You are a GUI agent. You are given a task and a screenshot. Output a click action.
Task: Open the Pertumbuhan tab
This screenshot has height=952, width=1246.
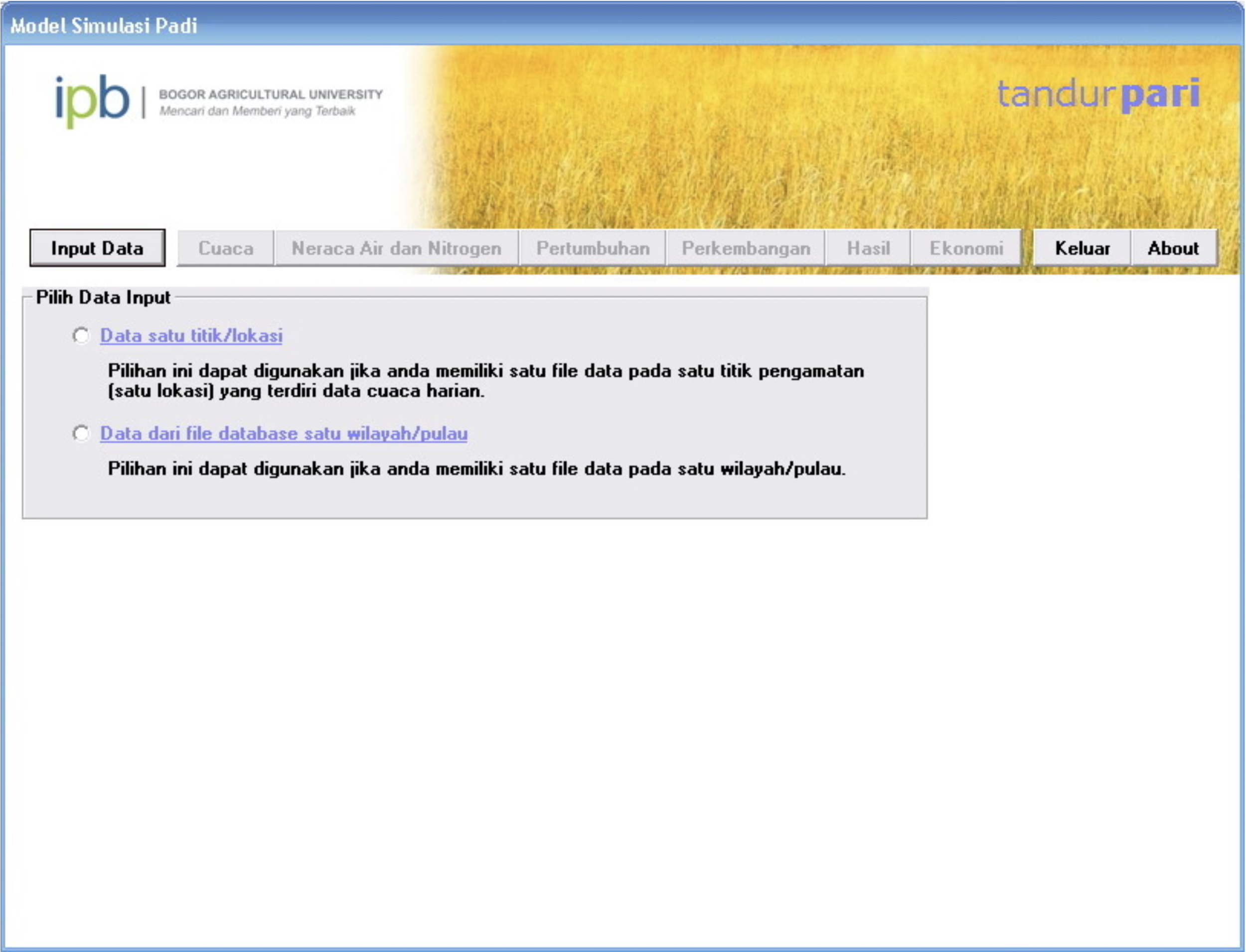tap(592, 248)
